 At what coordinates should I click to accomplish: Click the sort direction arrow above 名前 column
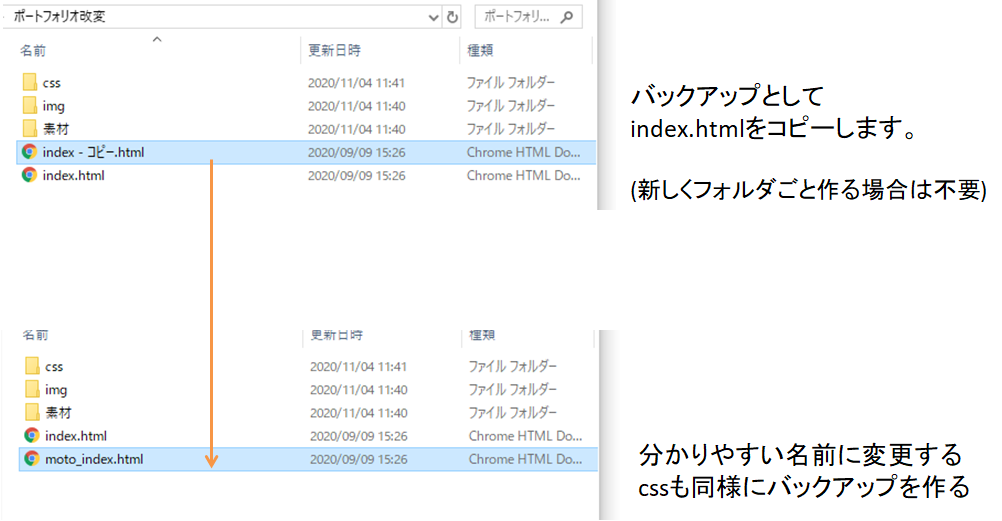pyautogui.click(x=157, y=40)
